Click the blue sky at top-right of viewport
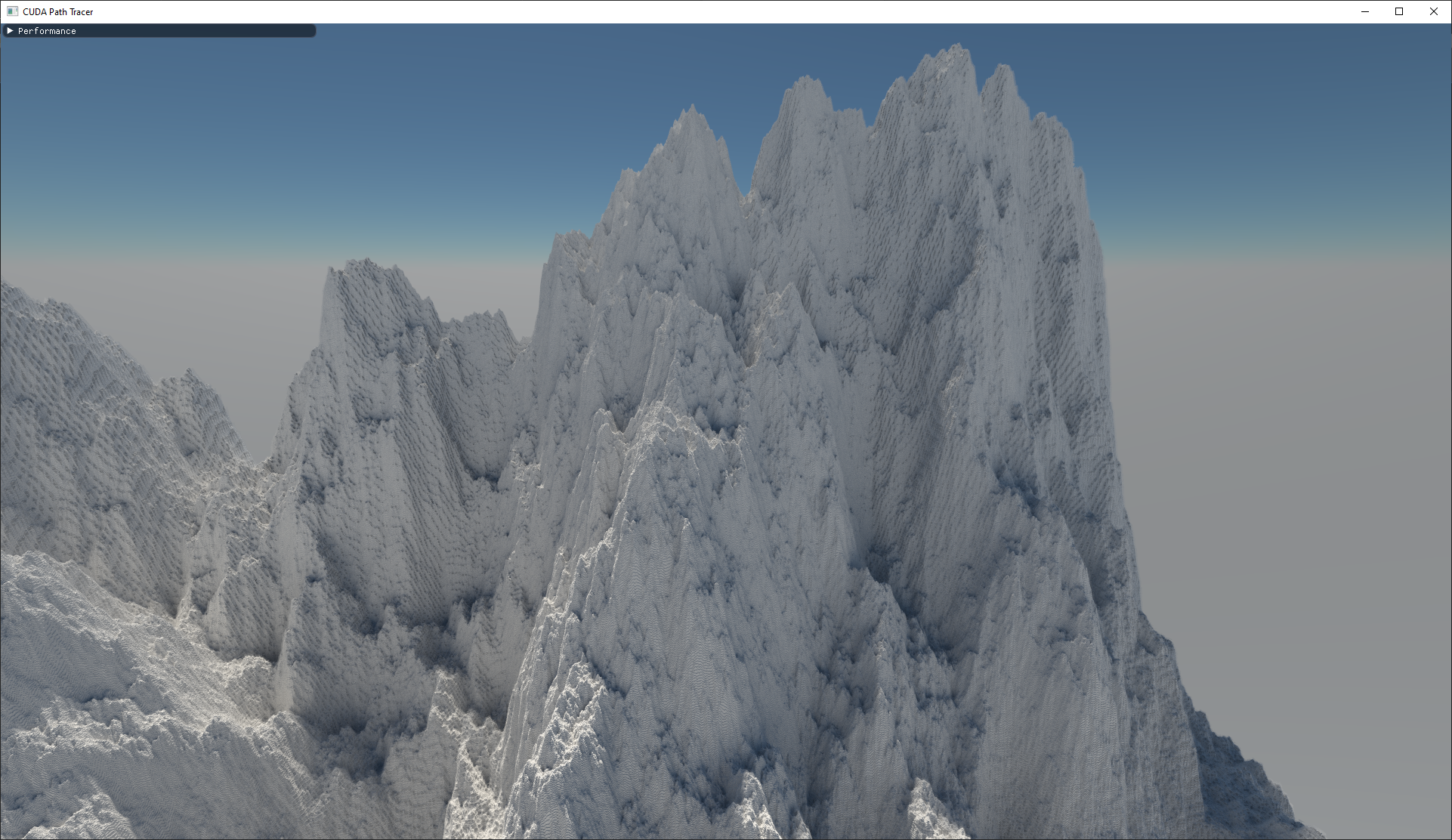Image resolution: width=1452 pixels, height=840 pixels. pyautogui.click(x=1284, y=98)
